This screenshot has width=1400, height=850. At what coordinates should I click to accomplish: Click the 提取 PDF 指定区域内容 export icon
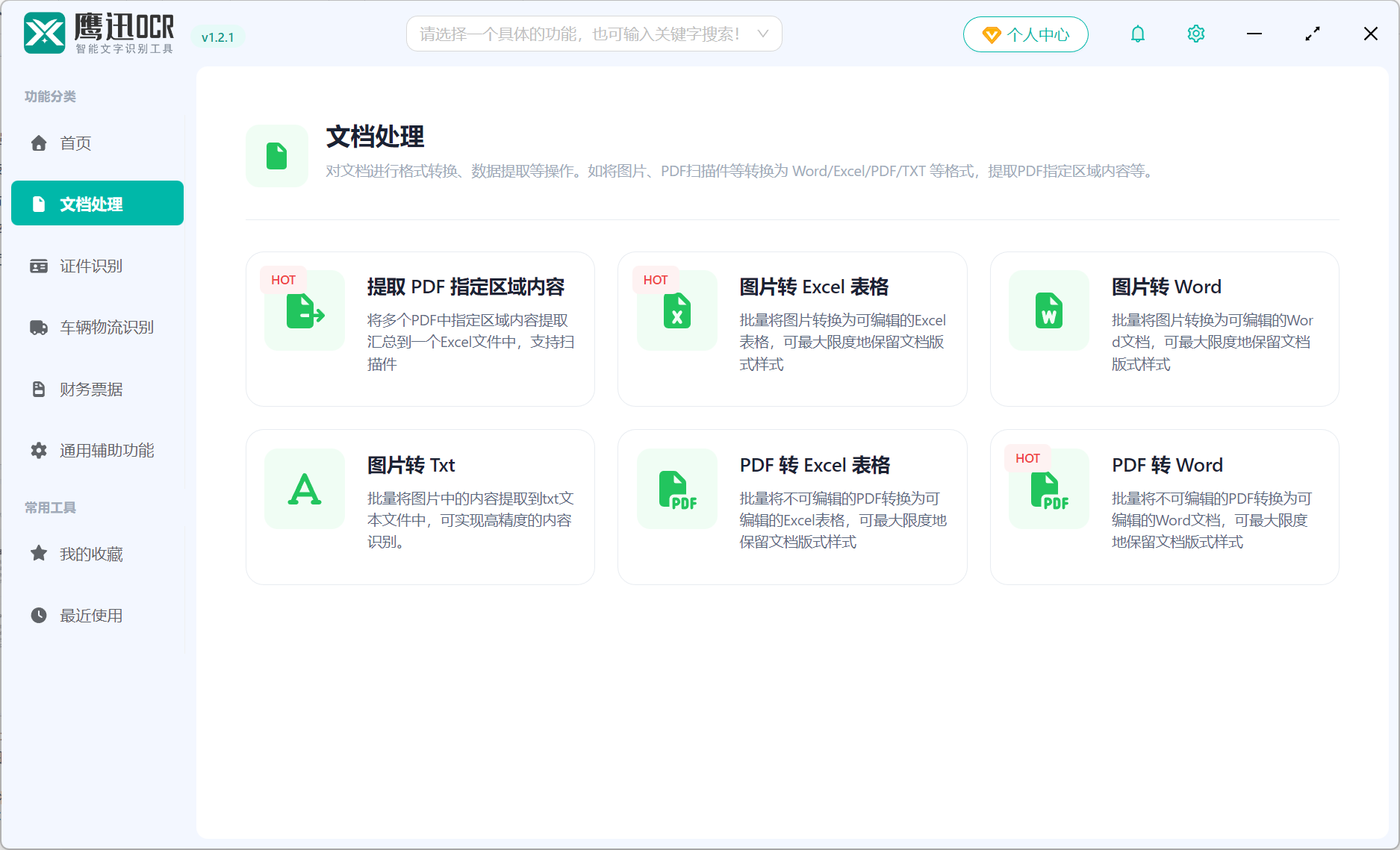[305, 310]
